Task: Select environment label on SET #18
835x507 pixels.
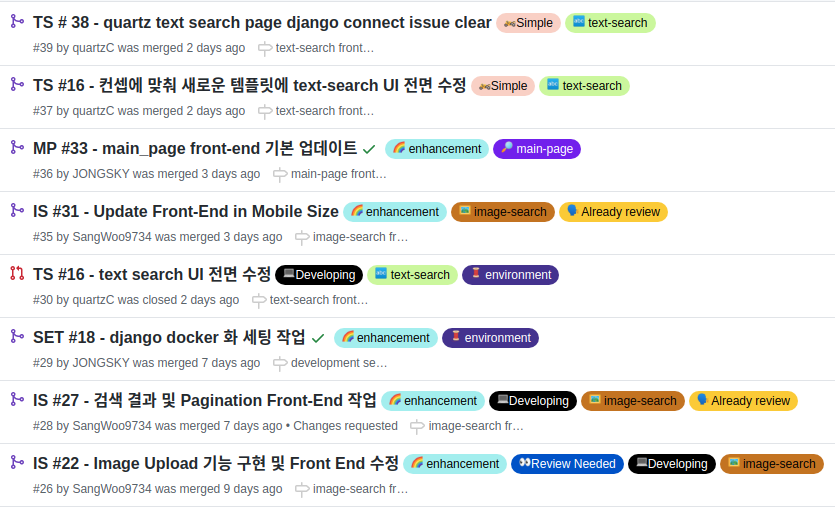Action: tap(490, 338)
